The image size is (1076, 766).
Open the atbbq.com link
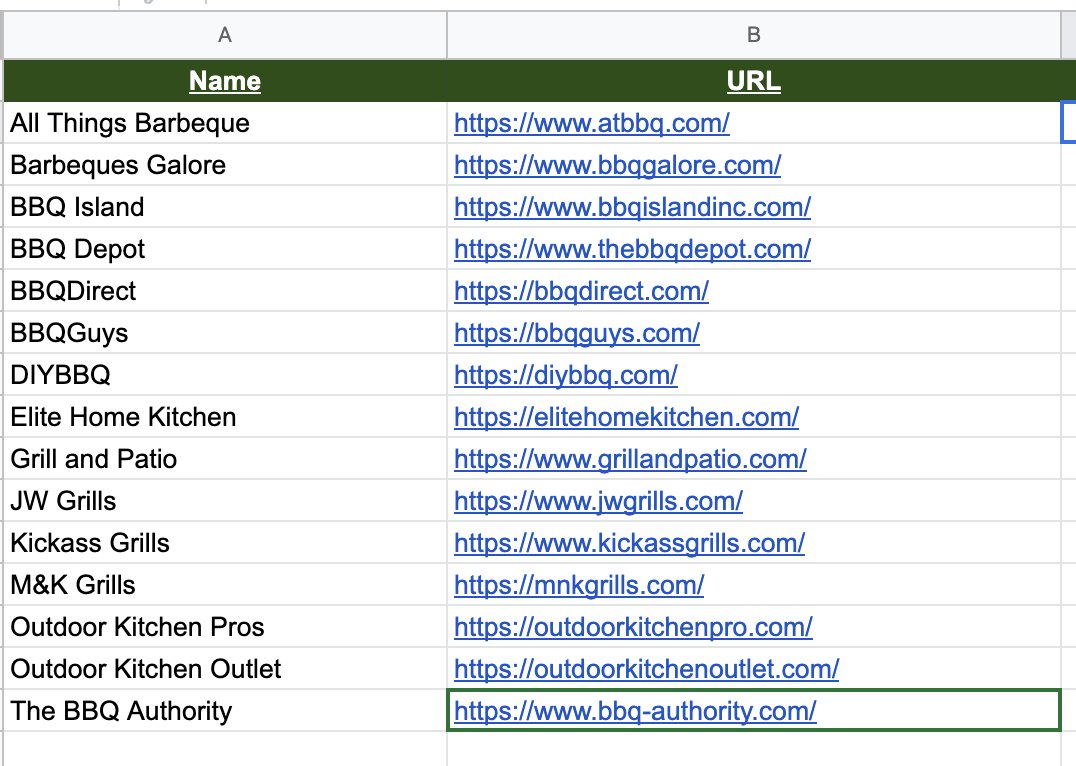[592, 124]
